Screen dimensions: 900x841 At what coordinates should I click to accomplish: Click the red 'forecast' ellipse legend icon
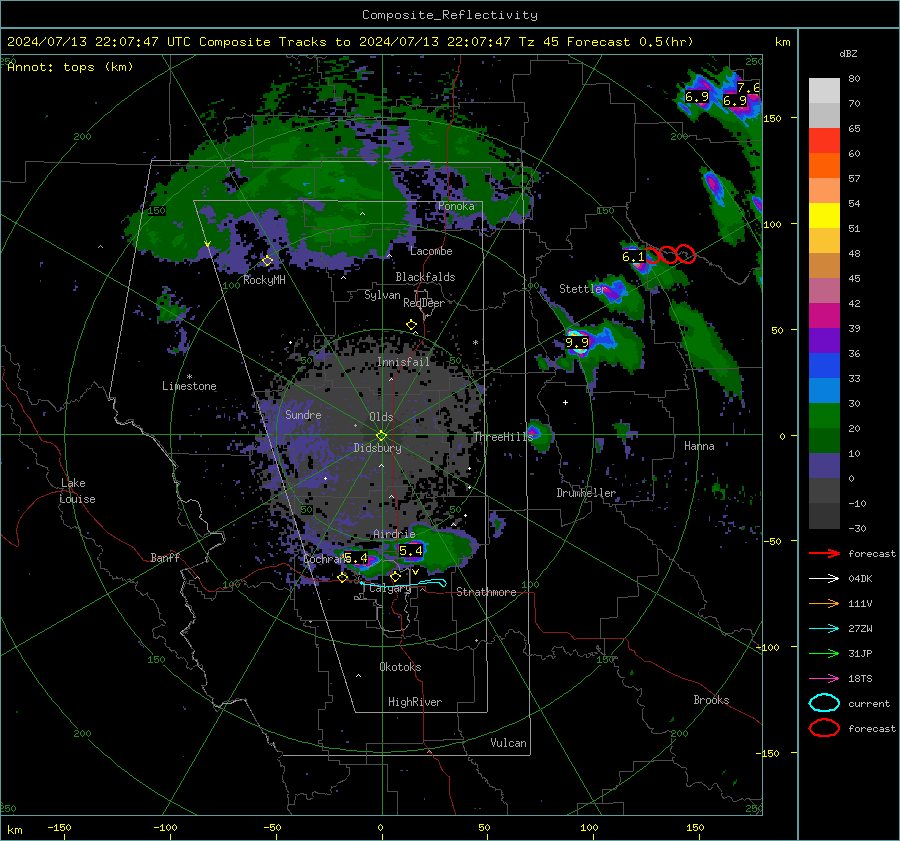pos(824,728)
